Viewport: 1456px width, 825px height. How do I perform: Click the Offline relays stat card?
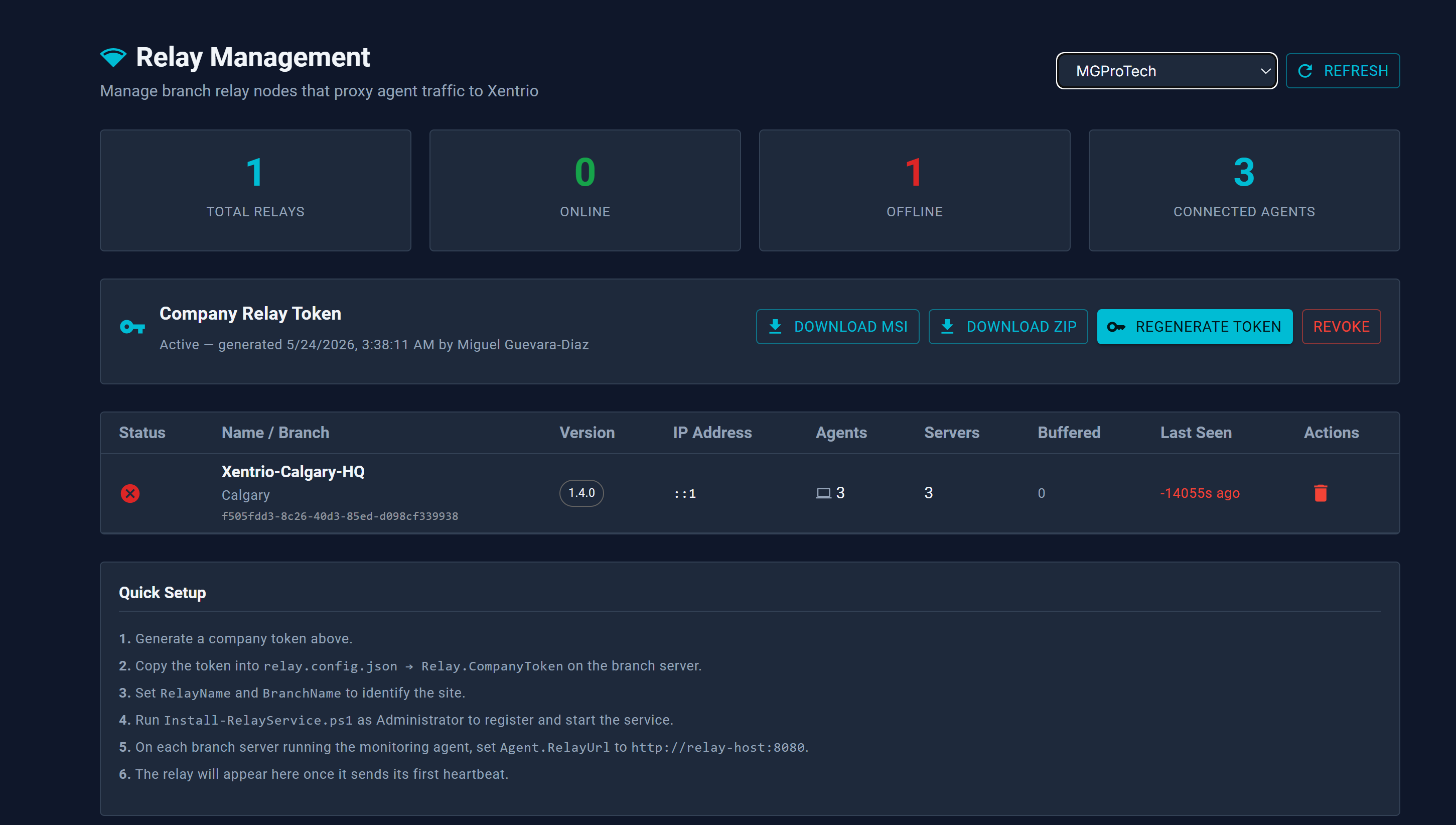(x=914, y=190)
